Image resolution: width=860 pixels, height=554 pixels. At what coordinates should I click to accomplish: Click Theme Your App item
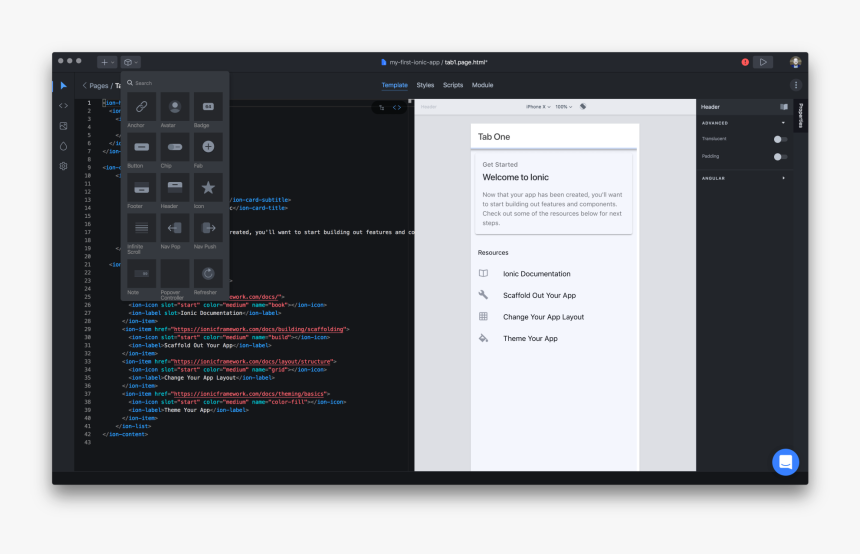click(x=554, y=338)
